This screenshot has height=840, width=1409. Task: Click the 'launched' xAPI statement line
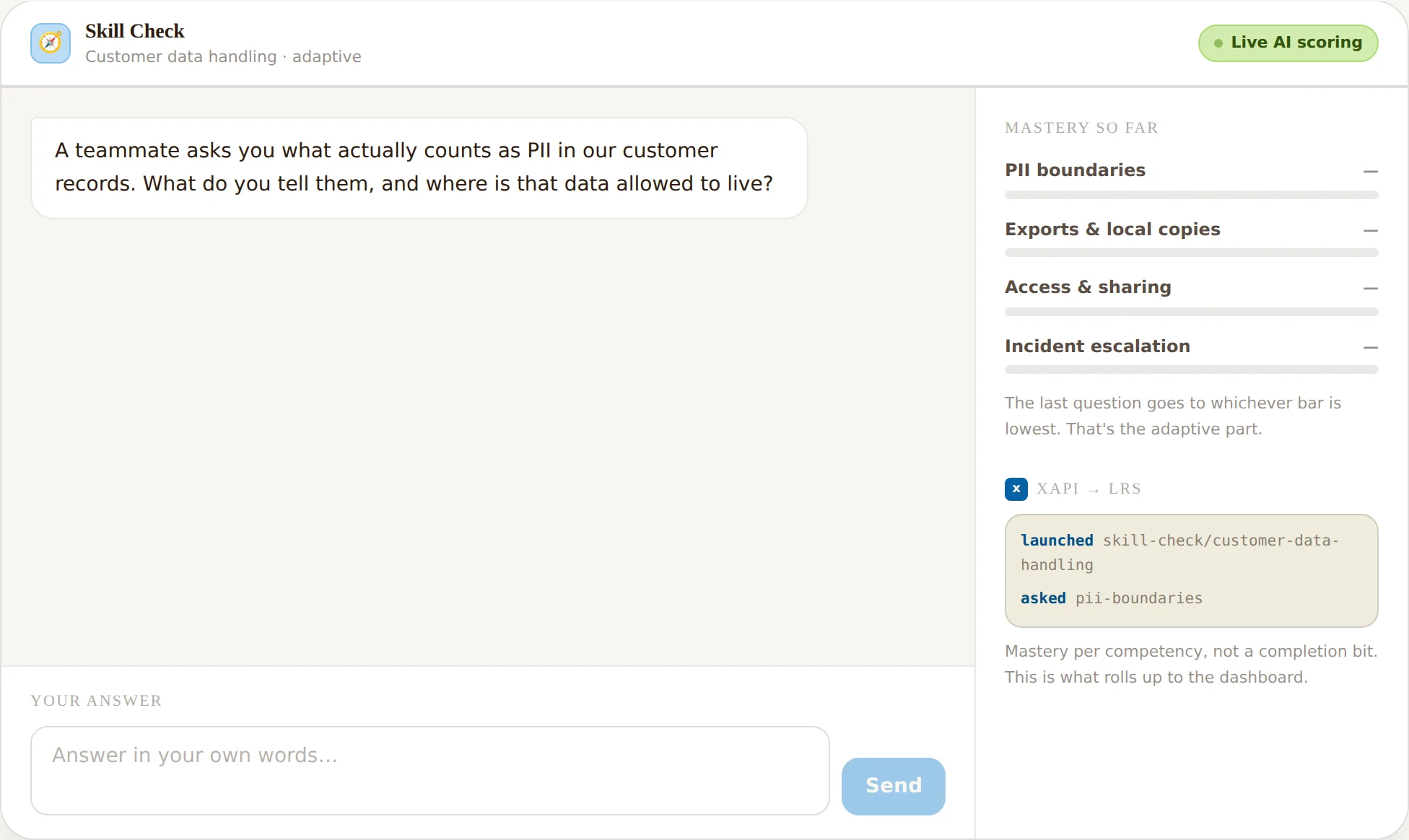pyautogui.click(x=1179, y=553)
